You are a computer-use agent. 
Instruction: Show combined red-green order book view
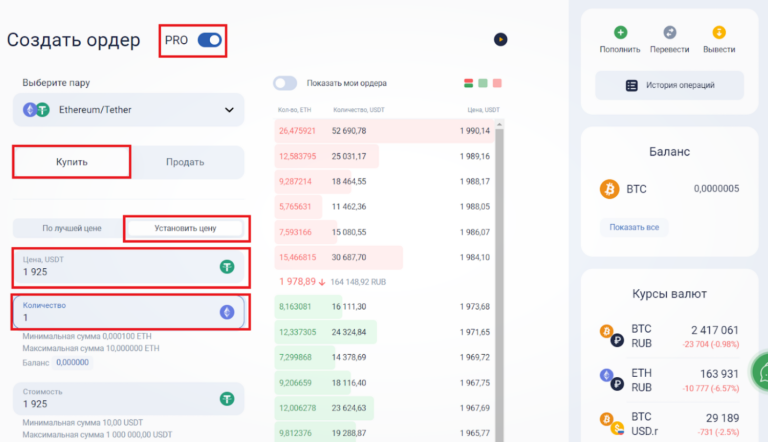pos(468,83)
